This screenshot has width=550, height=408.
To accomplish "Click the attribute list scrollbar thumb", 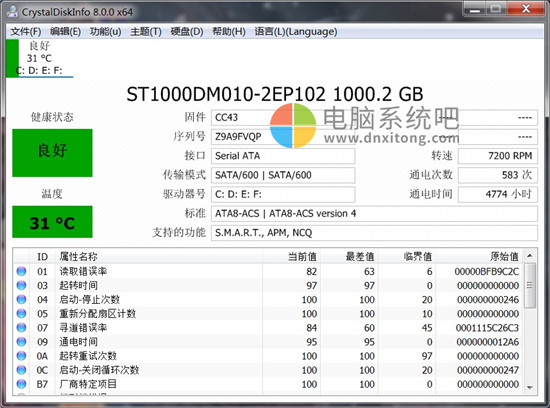I will (530, 286).
